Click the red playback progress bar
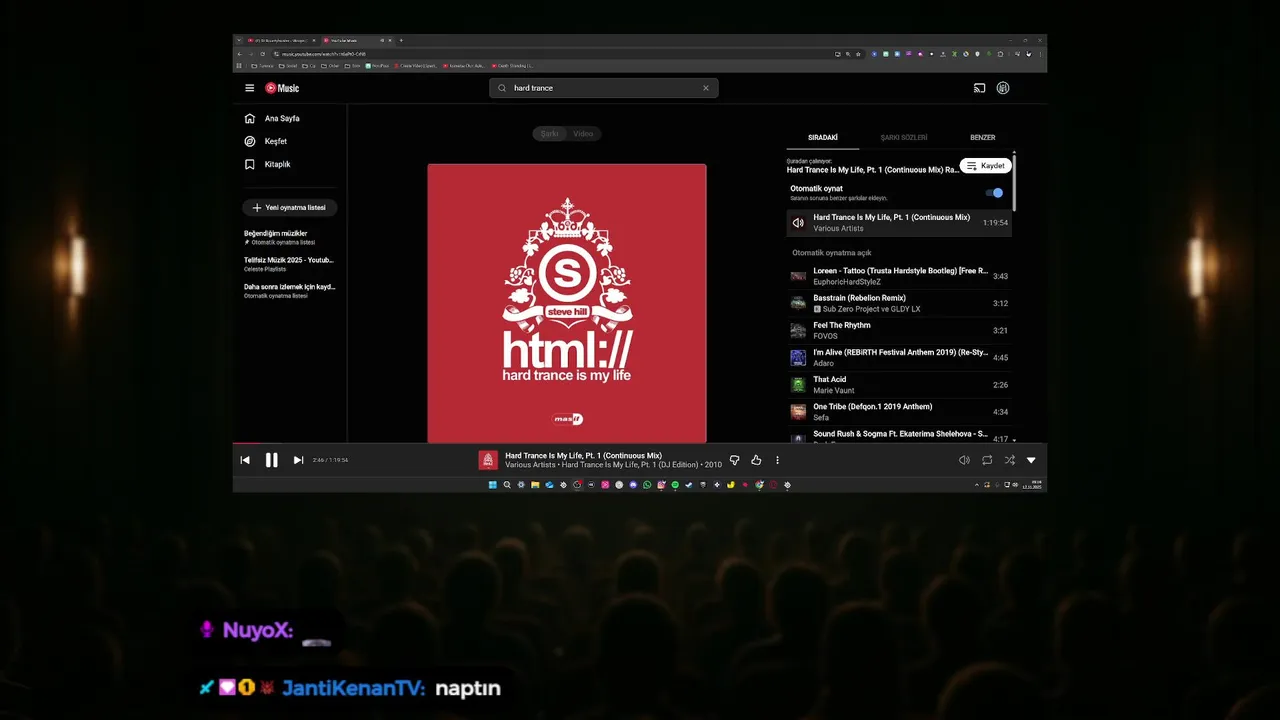1280x720 pixels. (247, 443)
